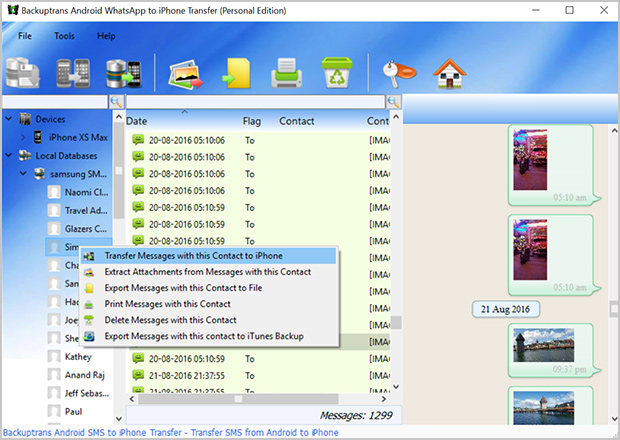Open the File menu

(25, 36)
